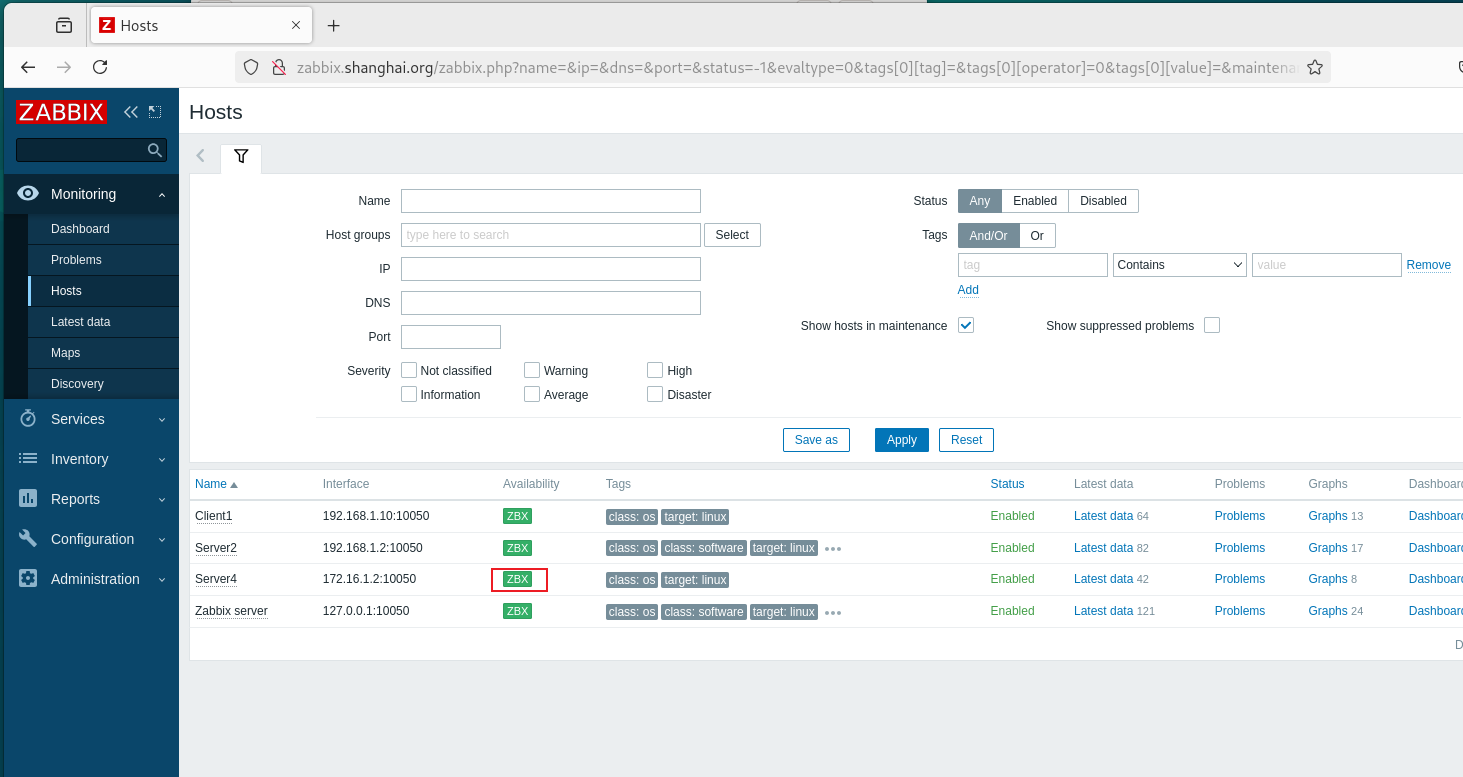The height and width of the screenshot is (777, 1463).
Task: Open the Contains tag operator dropdown
Action: 1180,265
